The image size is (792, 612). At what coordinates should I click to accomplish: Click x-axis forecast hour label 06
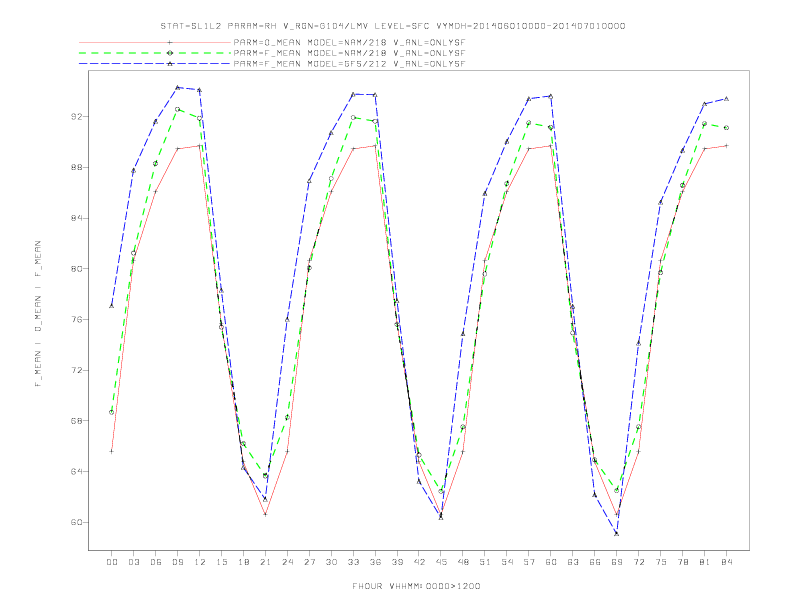click(156, 562)
